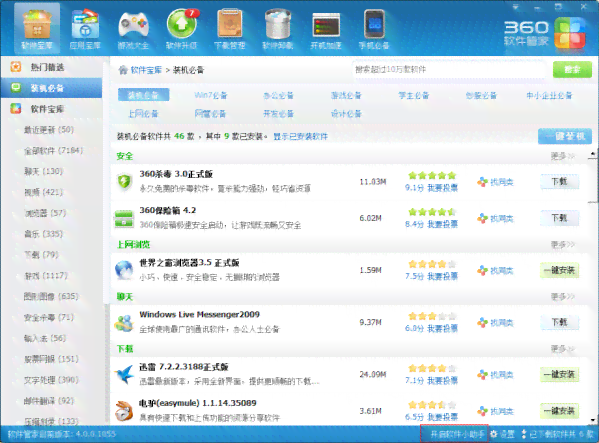Expand 更多 in the 上网浏览 section
The width and height of the screenshot is (599, 443).
point(563,244)
